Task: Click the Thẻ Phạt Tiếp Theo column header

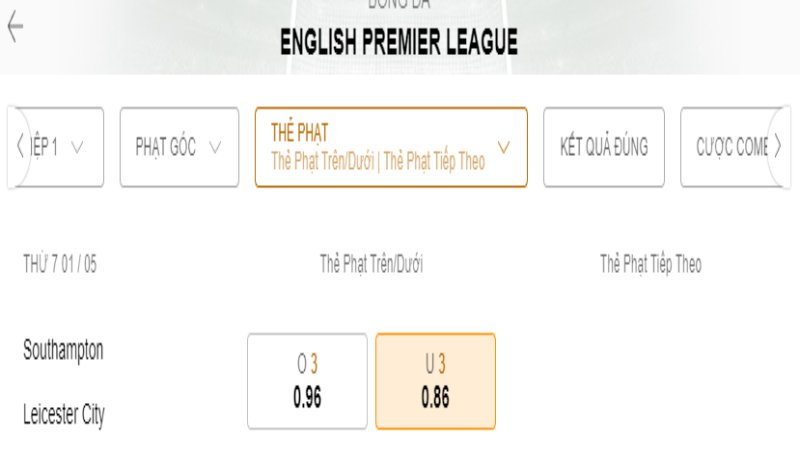Action: (650, 264)
